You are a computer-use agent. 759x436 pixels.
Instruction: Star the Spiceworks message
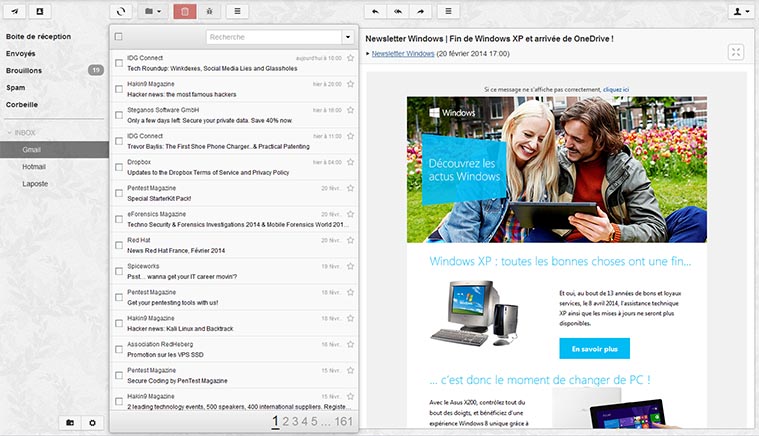pos(350,267)
